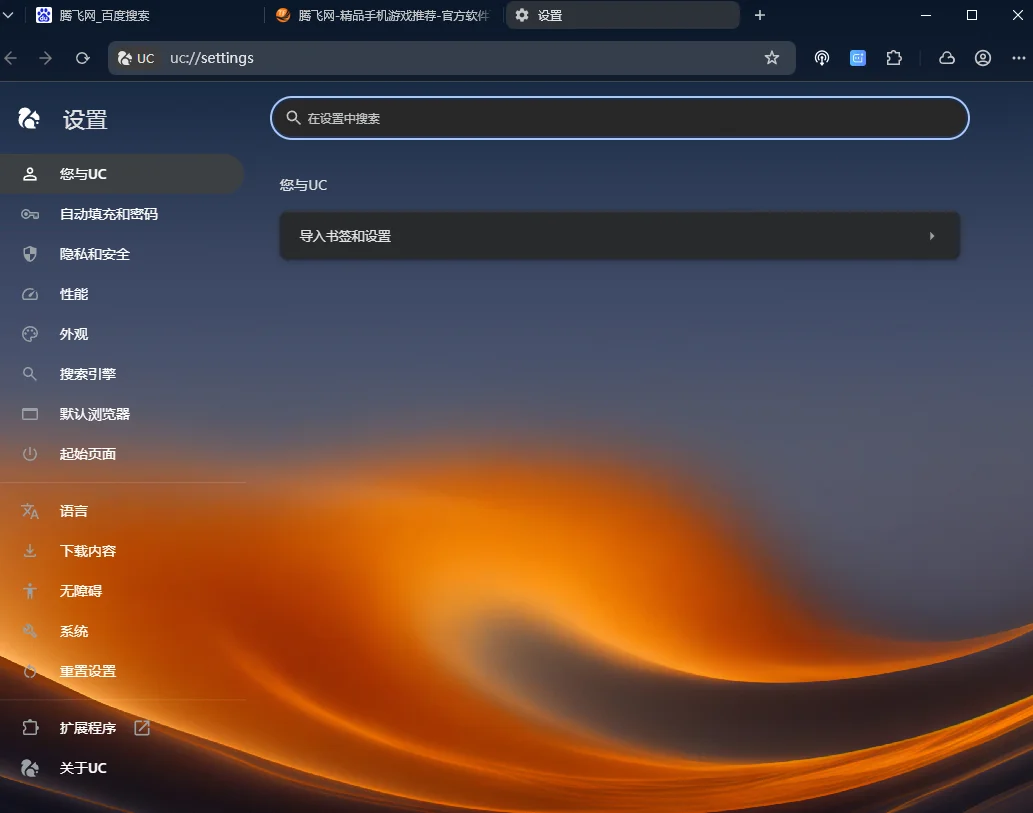Click the wrench icon beside 系统
Viewport: 1033px width, 813px height.
pyautogui.click(x=30, y=631)
